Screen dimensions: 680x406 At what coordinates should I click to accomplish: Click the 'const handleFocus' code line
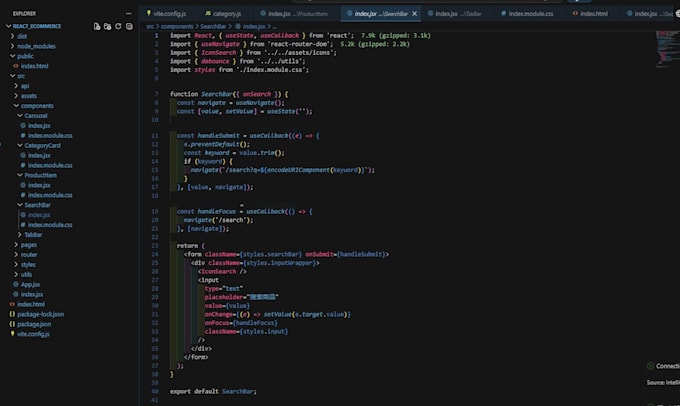pyautogui.click(x=245, y=212)
